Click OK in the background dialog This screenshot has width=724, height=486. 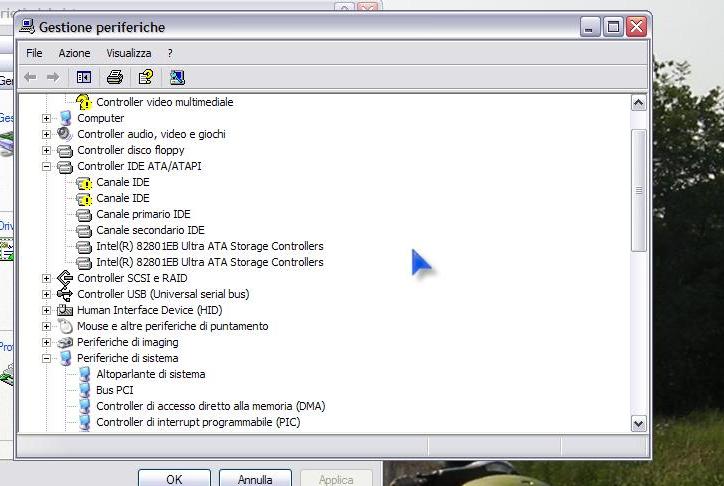pos(174,478)
